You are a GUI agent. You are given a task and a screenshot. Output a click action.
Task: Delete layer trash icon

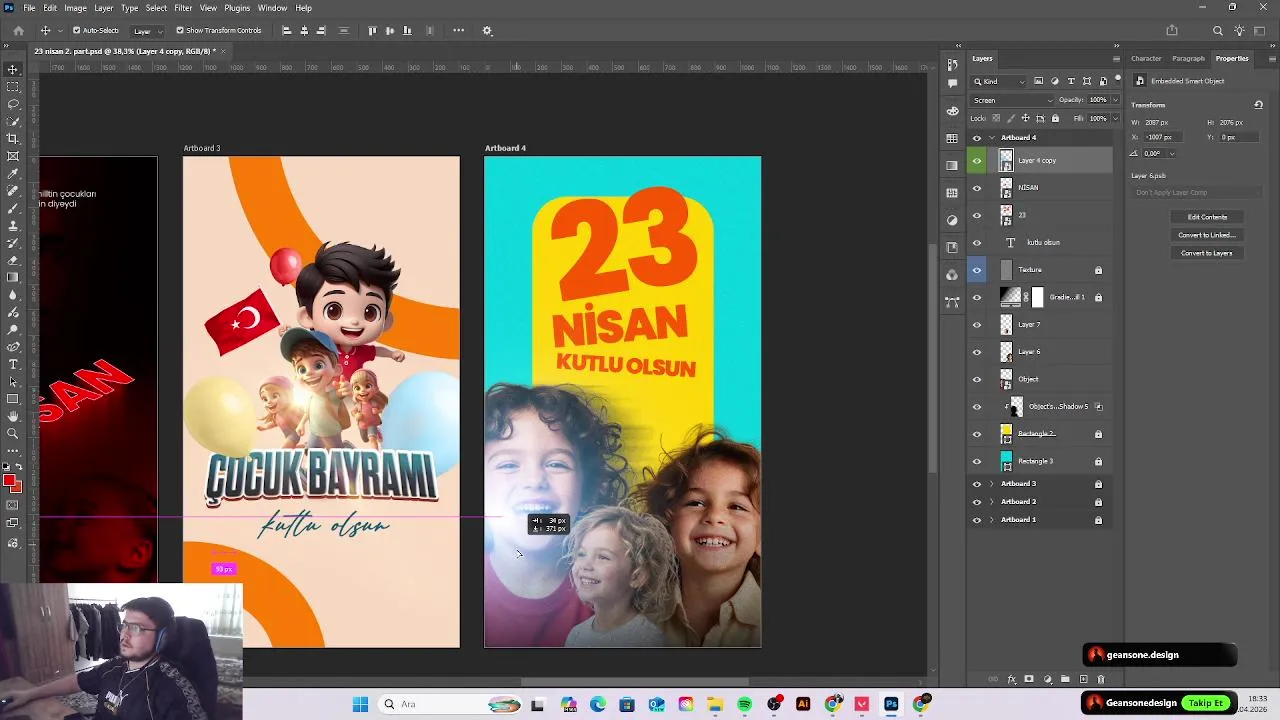coord(1101,679)
